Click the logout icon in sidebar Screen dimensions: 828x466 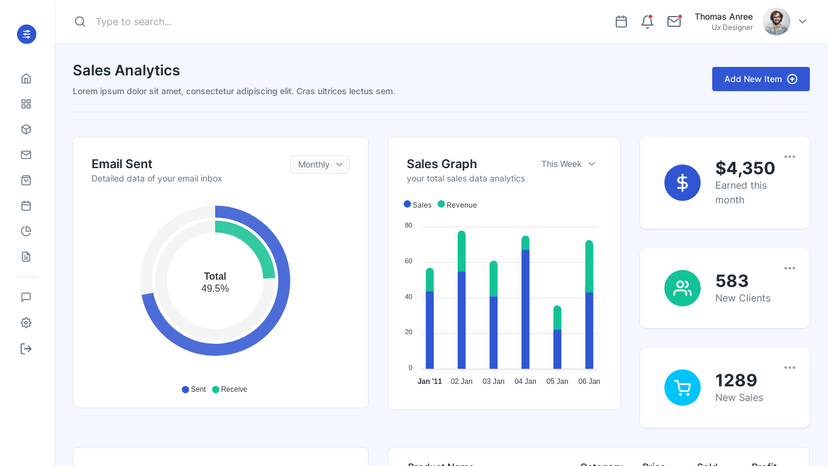pos(26,349)
